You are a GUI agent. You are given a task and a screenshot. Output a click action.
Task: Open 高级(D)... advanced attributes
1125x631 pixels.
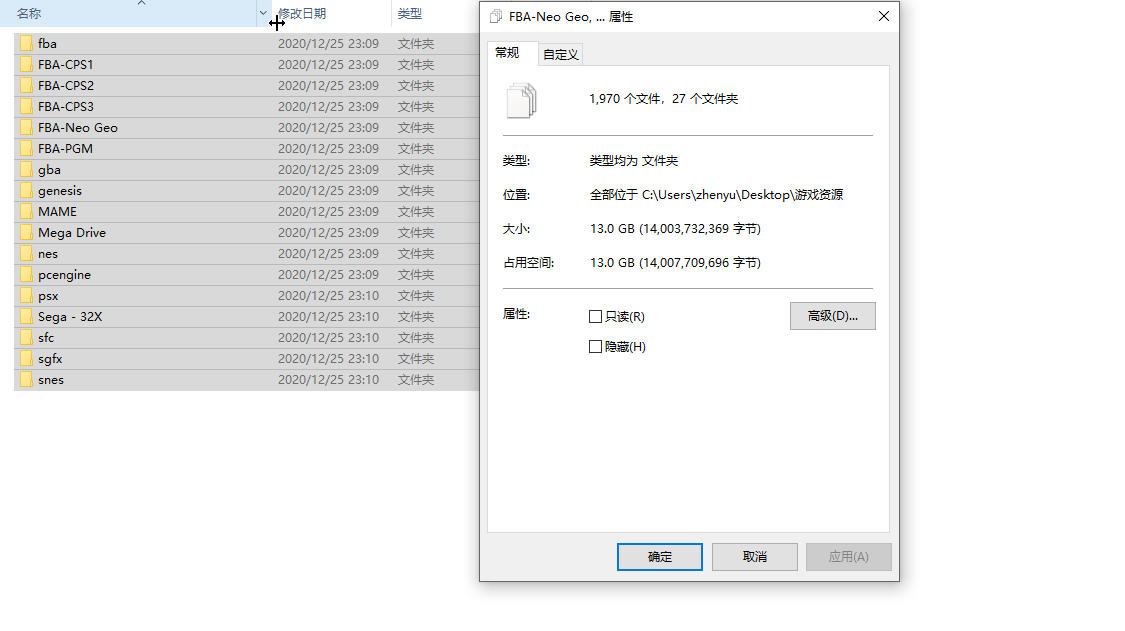(x=833, y=316)
